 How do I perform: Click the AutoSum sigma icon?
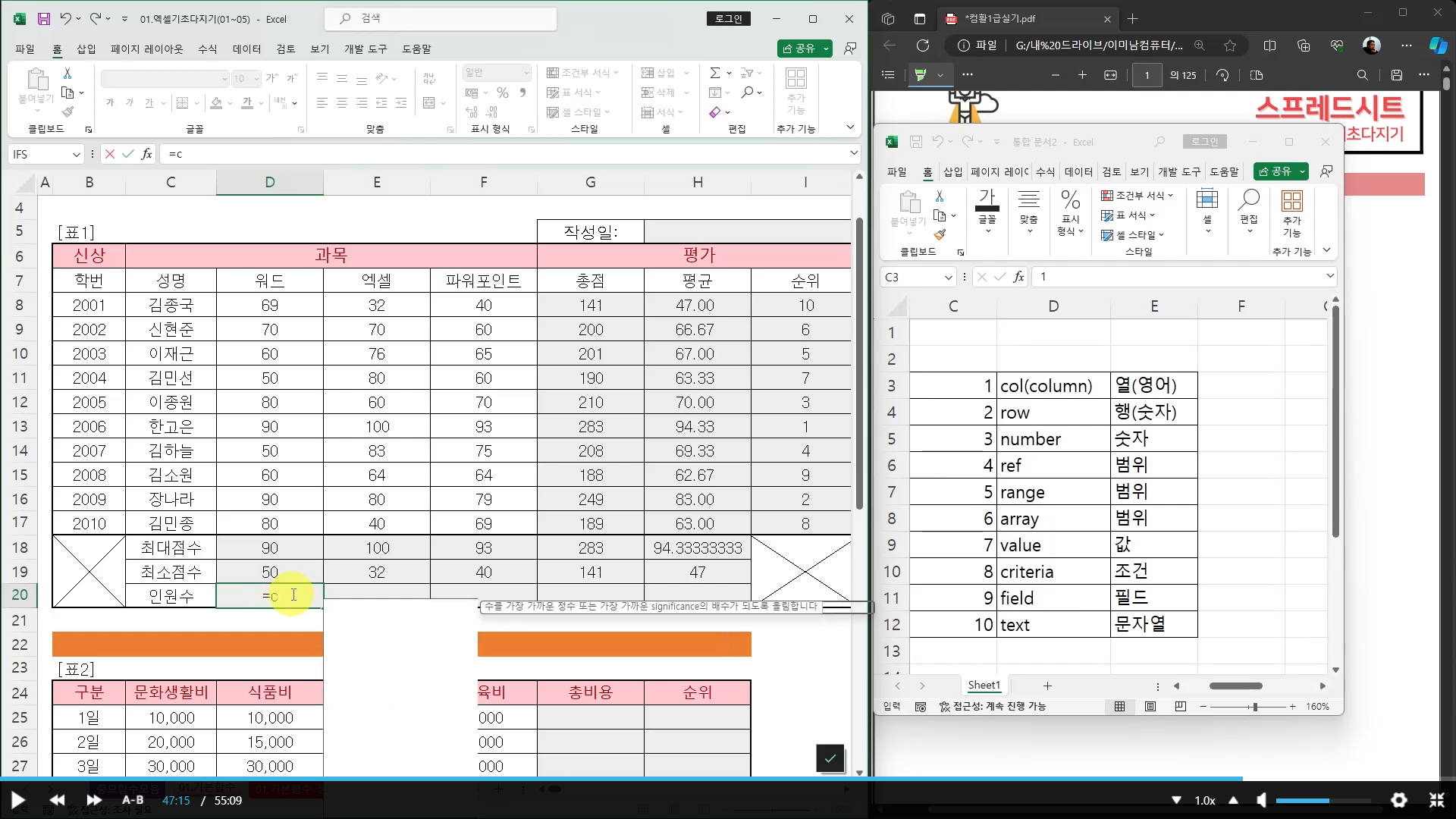pos(715,73)
